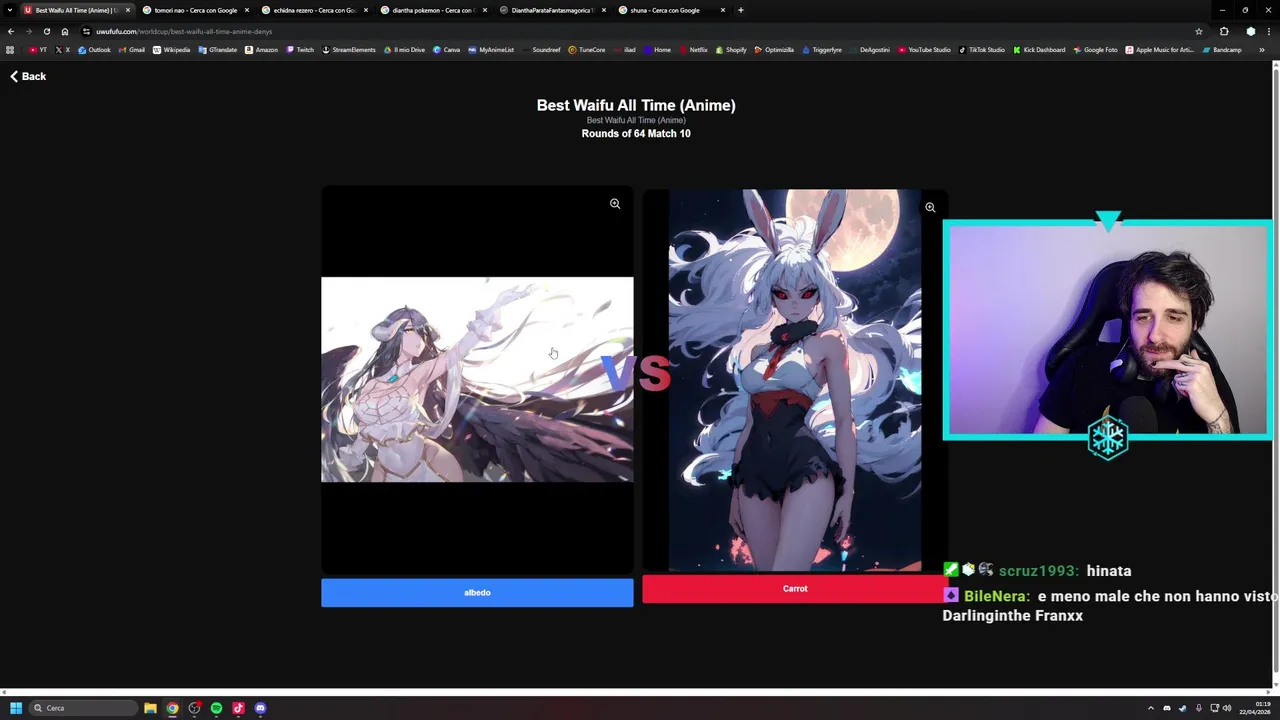Click the Carrot character image

[x=795, y=380]
